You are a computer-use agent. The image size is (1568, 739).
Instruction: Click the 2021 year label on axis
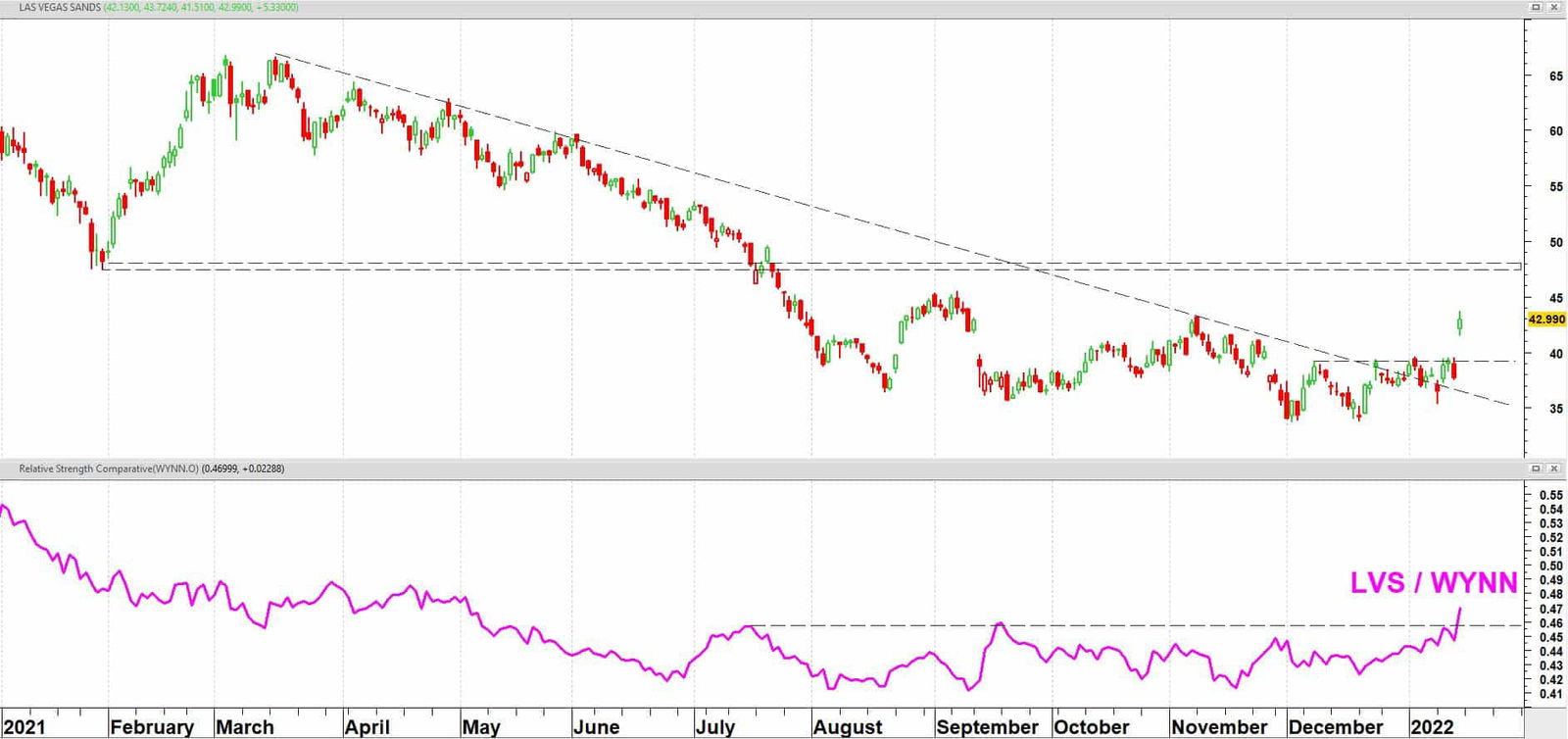(24, 727)
